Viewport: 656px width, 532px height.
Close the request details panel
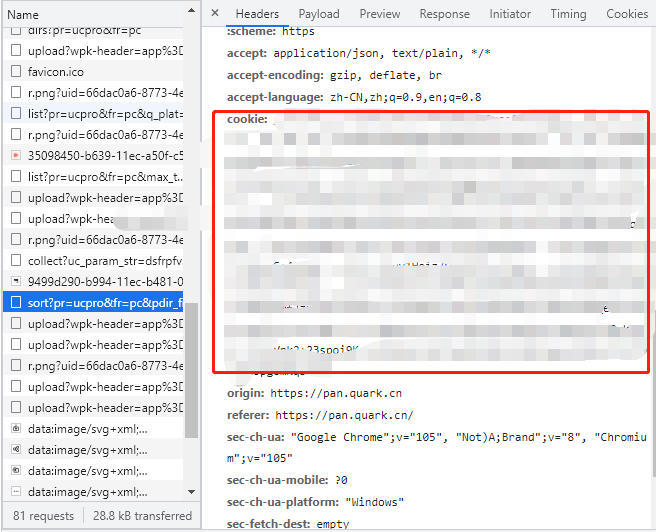[x=215, y=14]
